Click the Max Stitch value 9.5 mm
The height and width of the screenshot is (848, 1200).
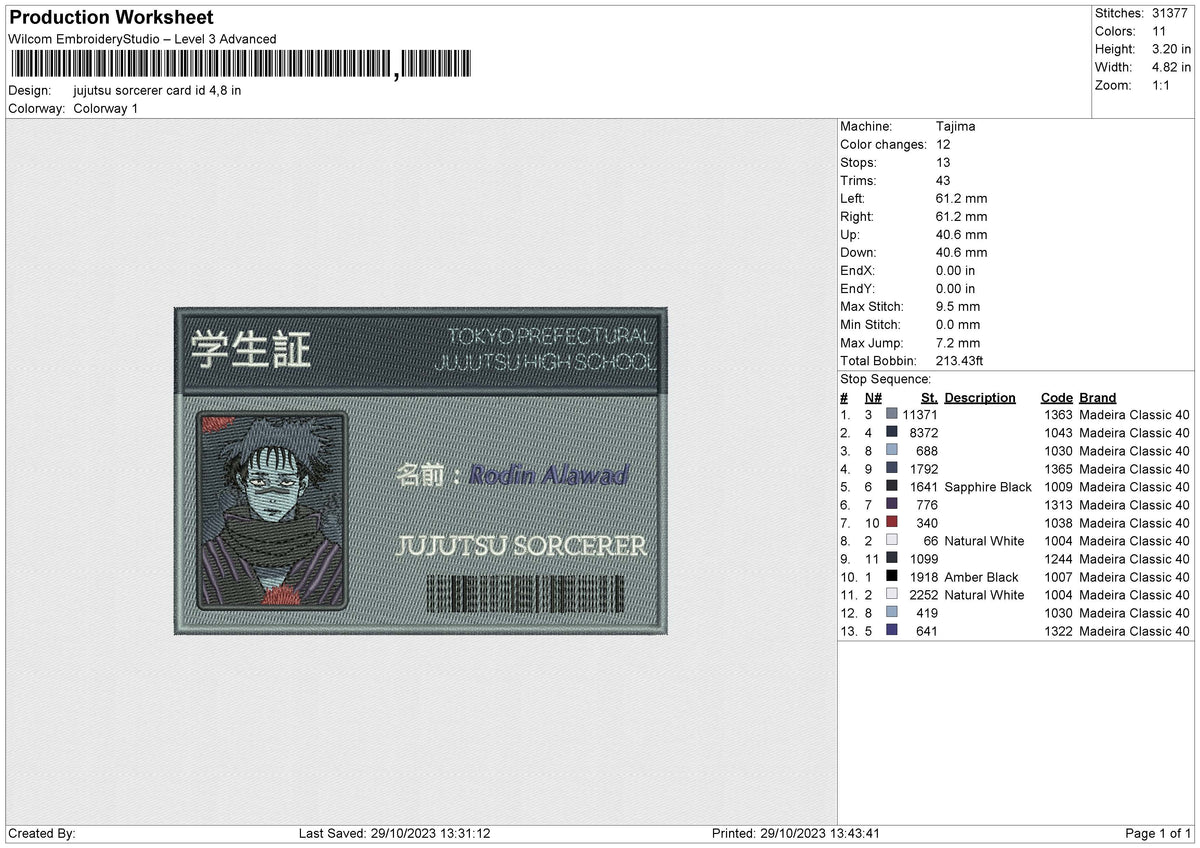958,307
